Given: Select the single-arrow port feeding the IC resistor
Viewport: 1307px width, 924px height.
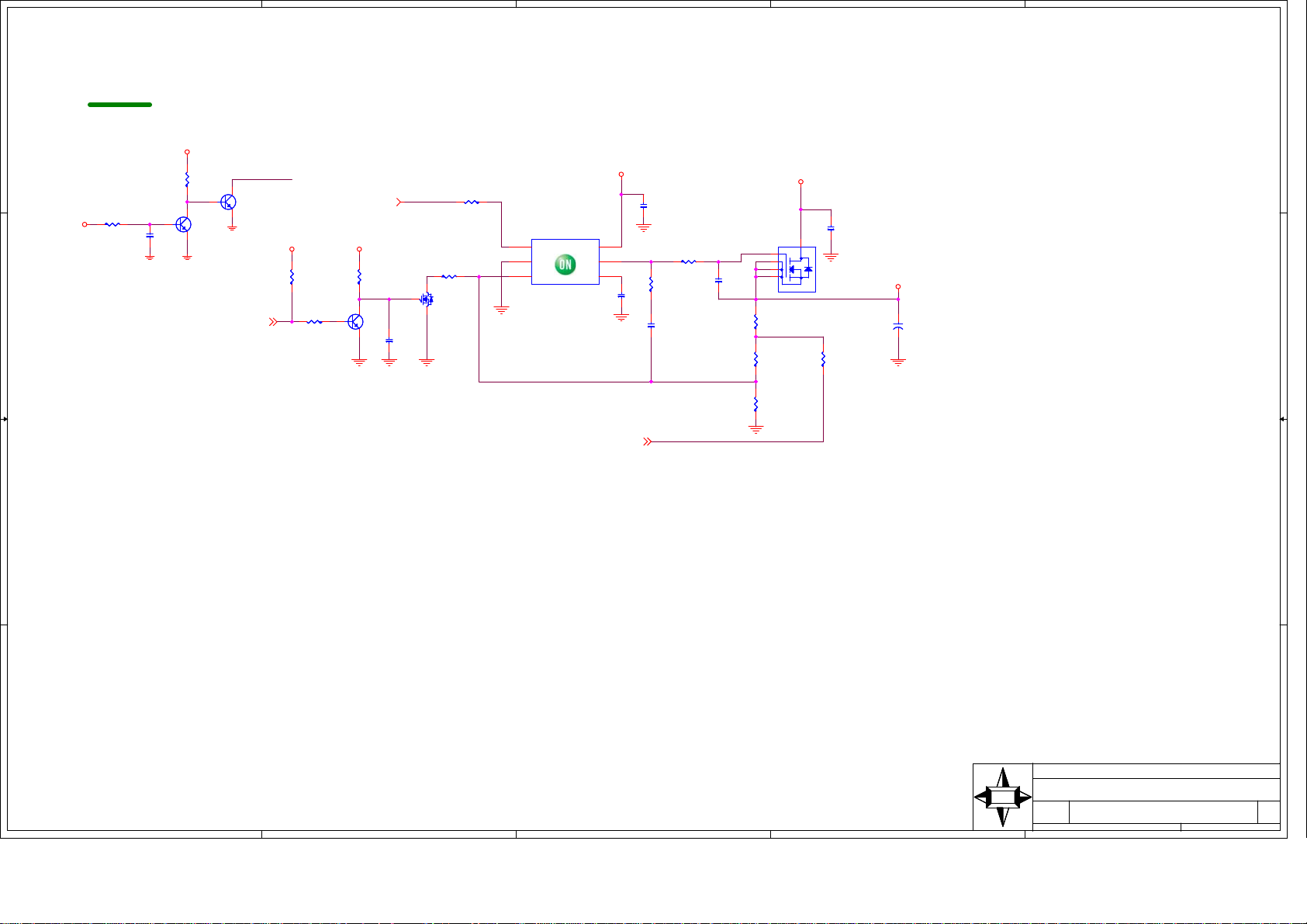Looking at the screenshot, I should 399,202.
